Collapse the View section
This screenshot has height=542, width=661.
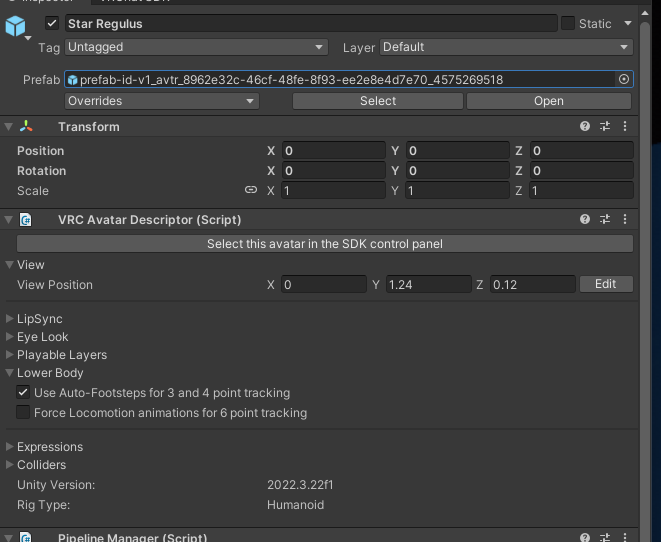click(9, 265)
